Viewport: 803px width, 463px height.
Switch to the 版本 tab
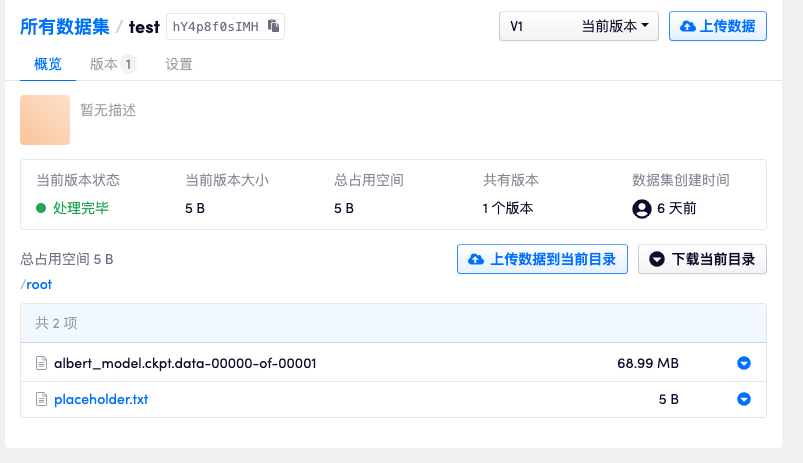(x=104, y=64)
